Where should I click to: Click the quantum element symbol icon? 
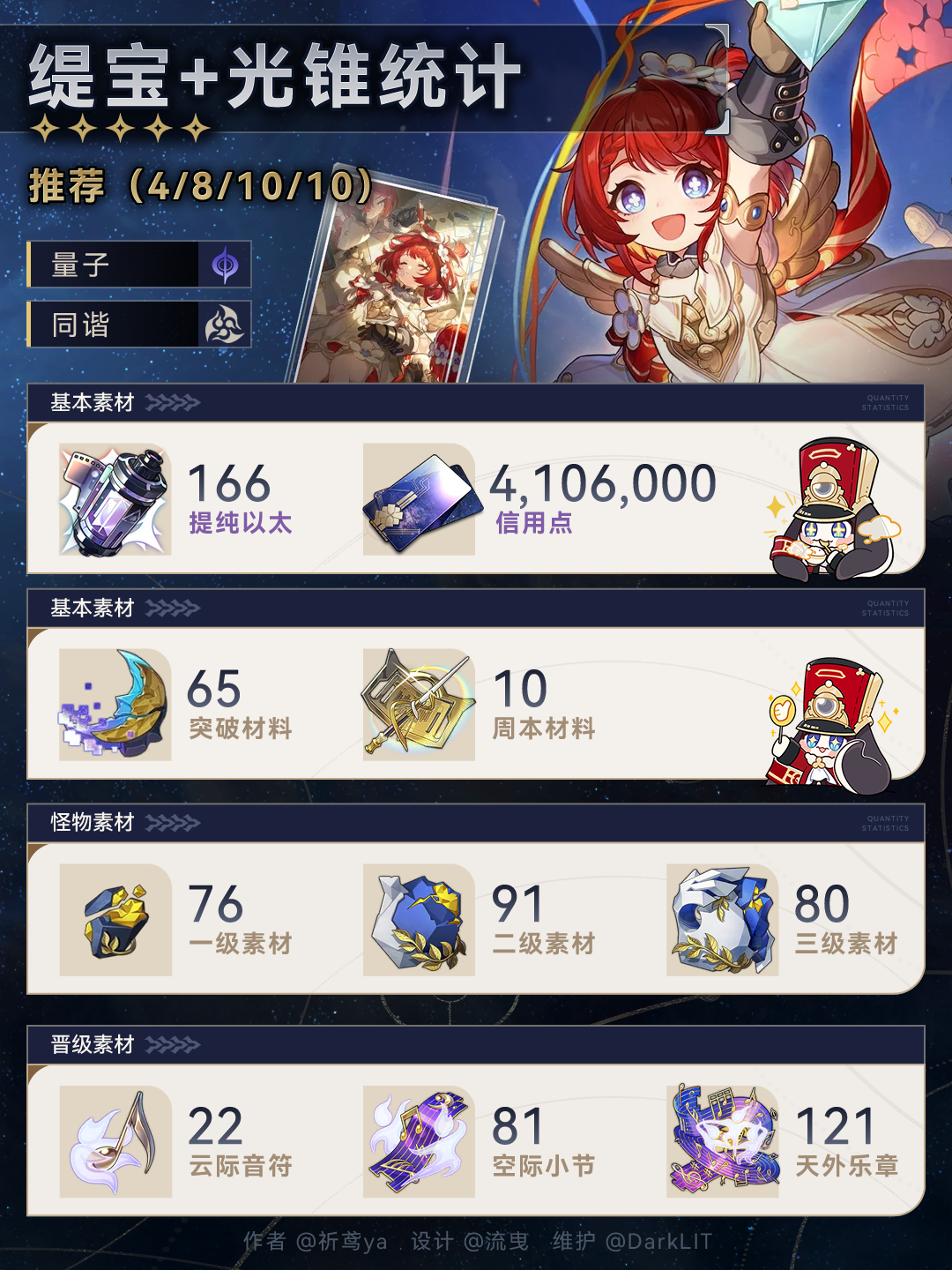(x=225, y=265)
